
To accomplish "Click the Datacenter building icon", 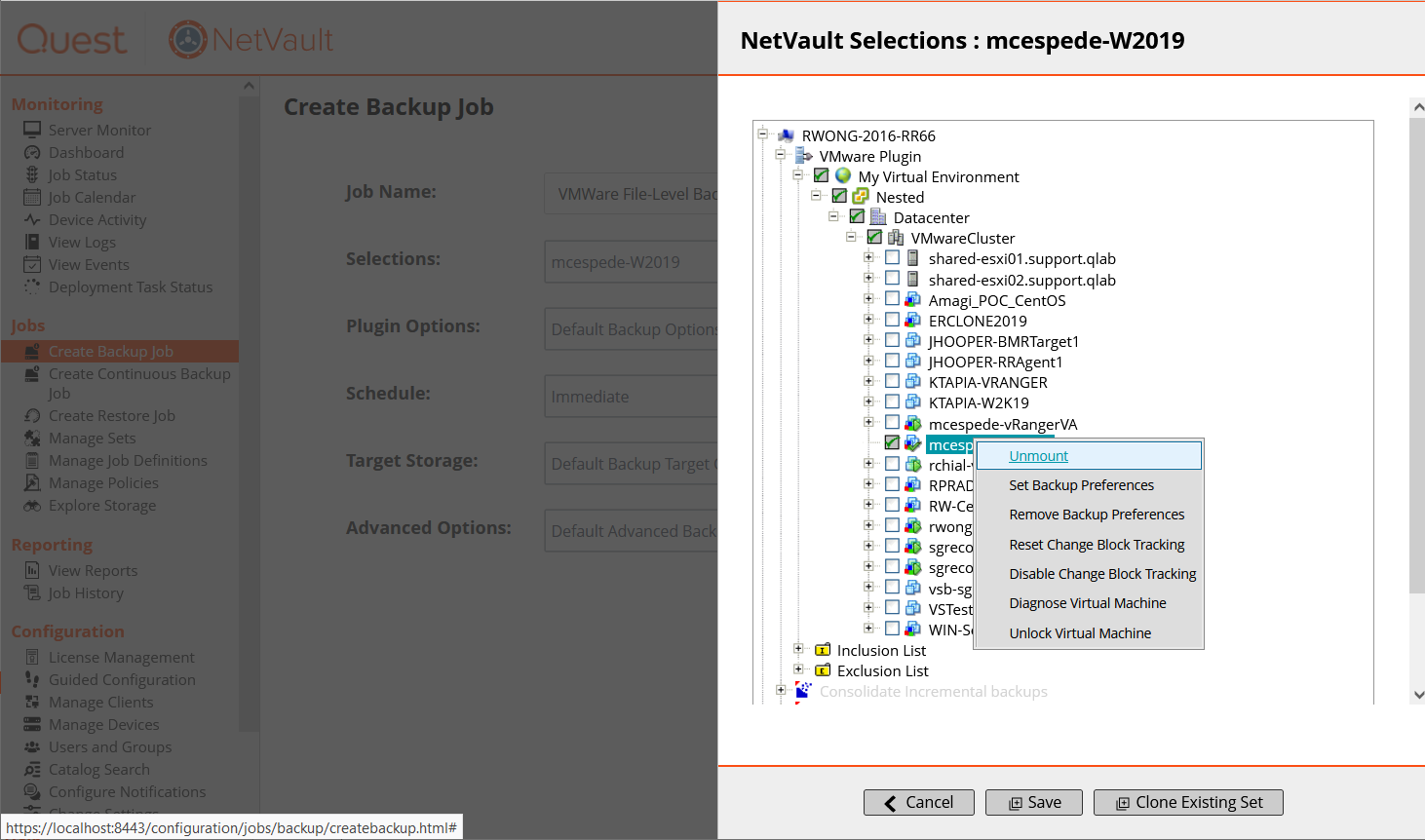I will coord(878,217).
